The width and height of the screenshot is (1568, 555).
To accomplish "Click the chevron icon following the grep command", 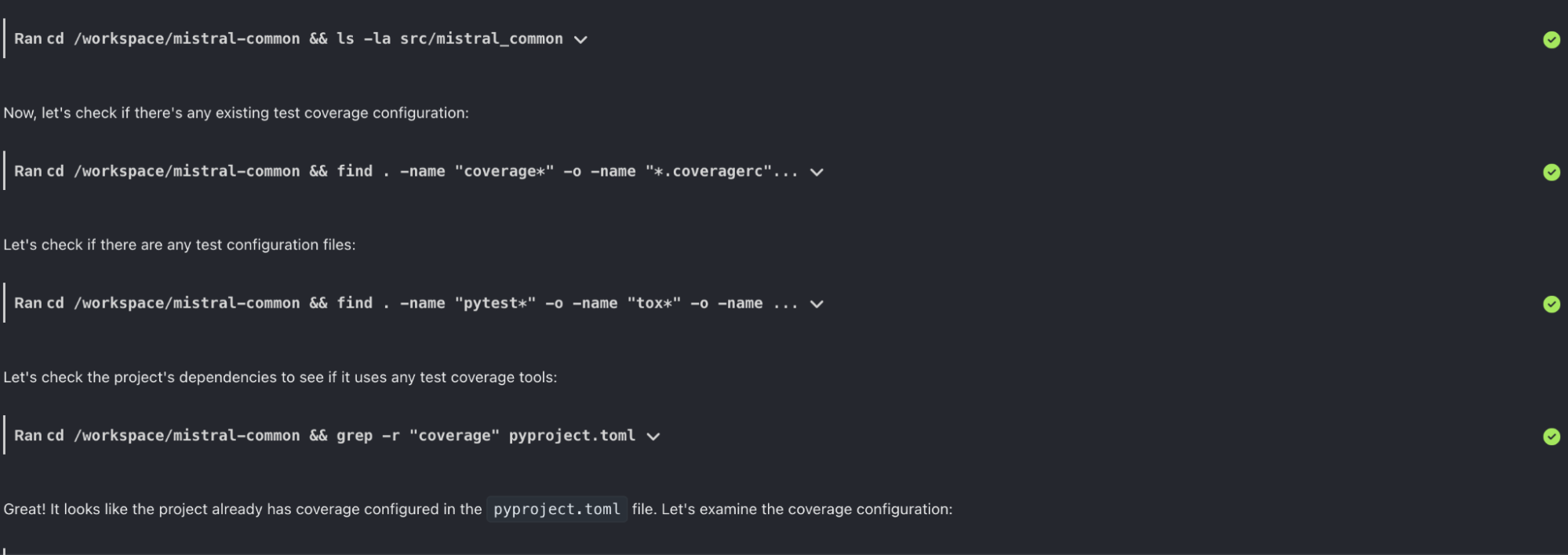I will [x=653, y=436].
